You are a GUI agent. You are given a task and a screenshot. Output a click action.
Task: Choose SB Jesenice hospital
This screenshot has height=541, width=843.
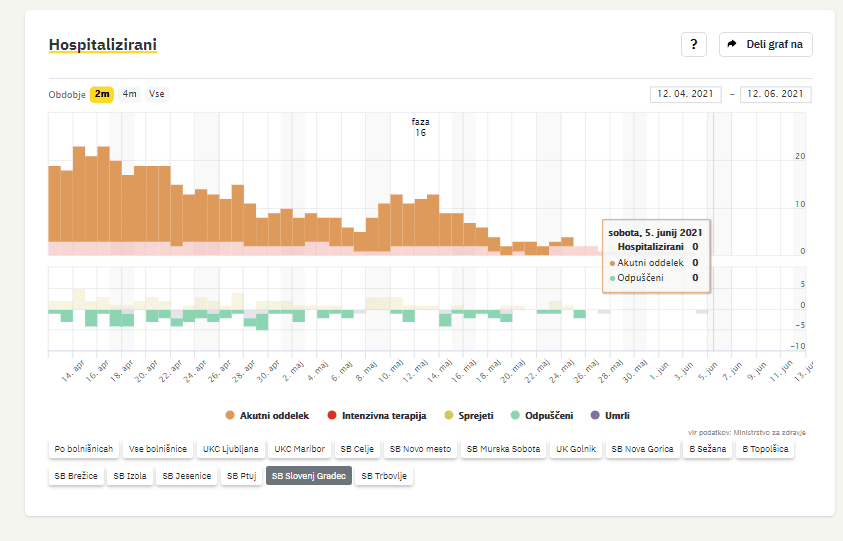coord(187,477)
